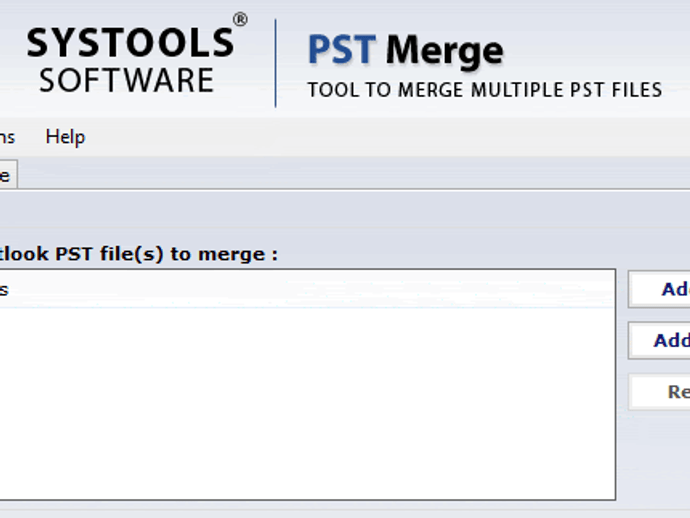Image resolution: width=690 pixels, height=518 pixels.
Task: Click the blue PST word in title
Action: 342,50
